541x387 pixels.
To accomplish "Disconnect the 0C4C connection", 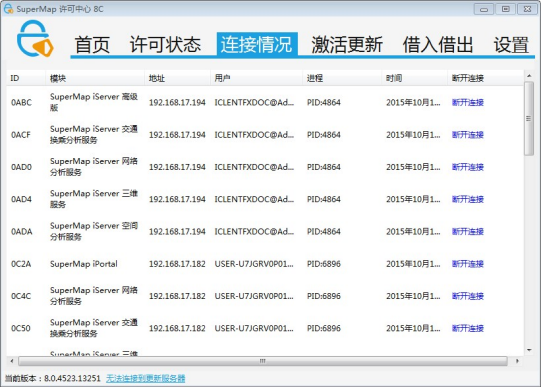I will coord(468,296).
